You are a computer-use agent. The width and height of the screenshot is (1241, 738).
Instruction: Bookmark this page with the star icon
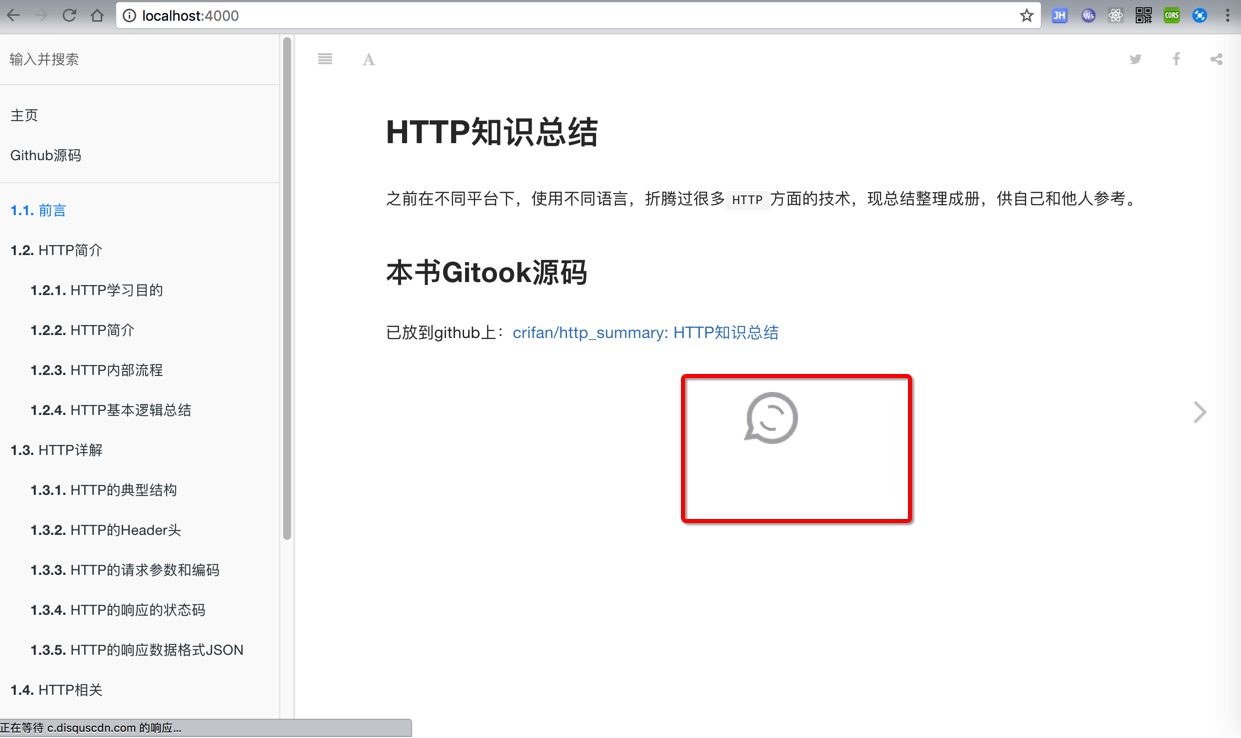pyautogui.click(x=1026, y=15)
